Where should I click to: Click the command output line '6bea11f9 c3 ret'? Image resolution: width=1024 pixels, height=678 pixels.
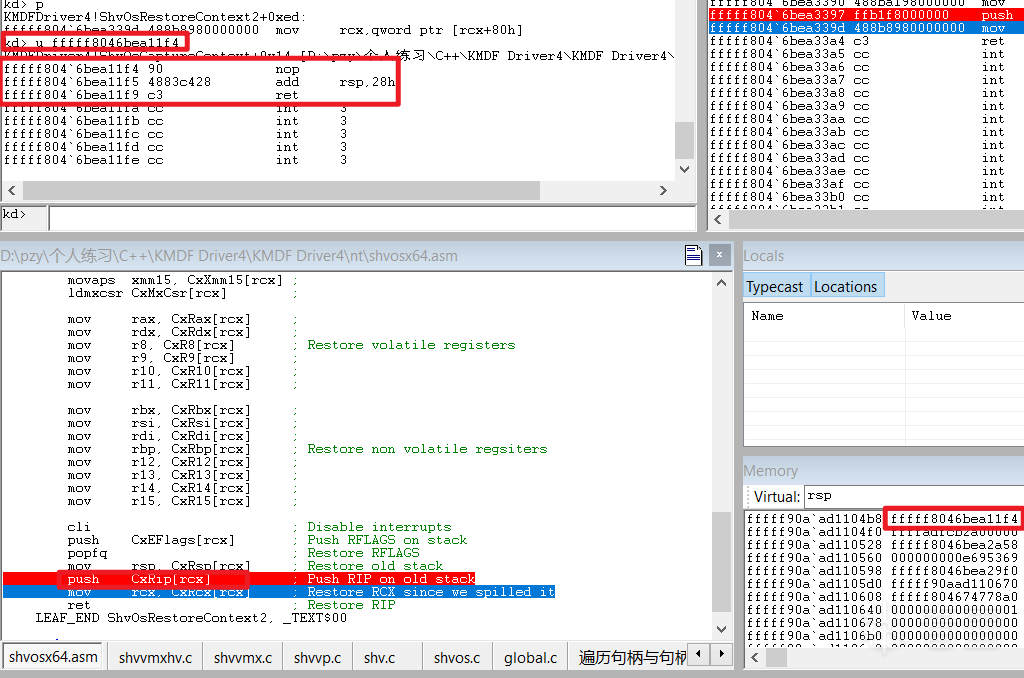pos(151,95)
